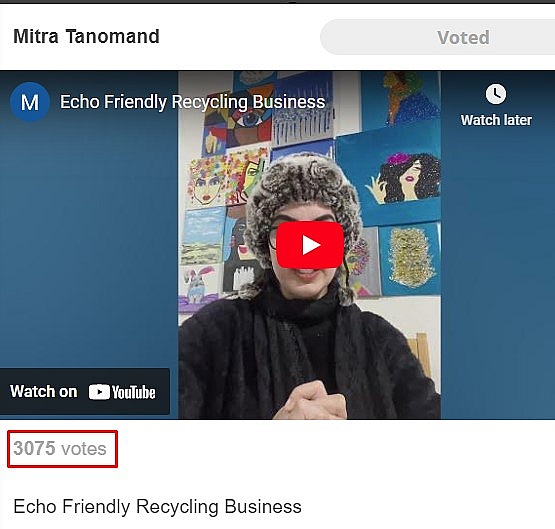The height and width of the screenshot is (529, 555).
Task: Click the greyed Voted button
Action: 437,37
